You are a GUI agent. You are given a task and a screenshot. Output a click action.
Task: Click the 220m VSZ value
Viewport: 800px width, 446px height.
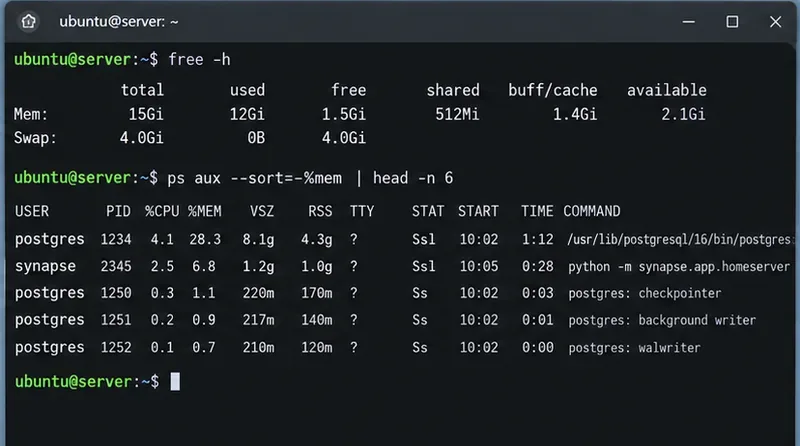pyautogui.click(x=258, y=293)
